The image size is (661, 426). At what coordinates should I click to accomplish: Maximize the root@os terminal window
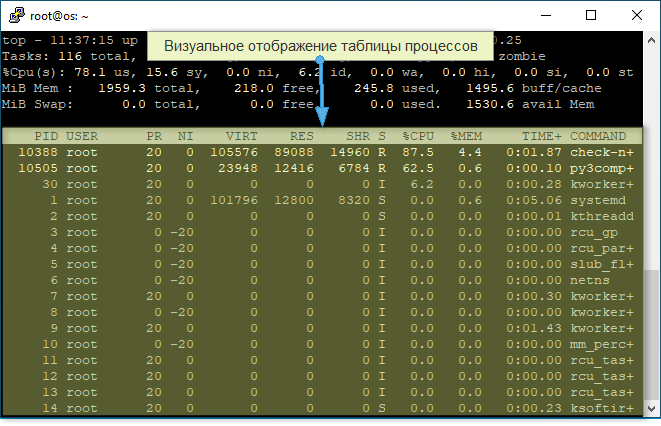[591, 16]
